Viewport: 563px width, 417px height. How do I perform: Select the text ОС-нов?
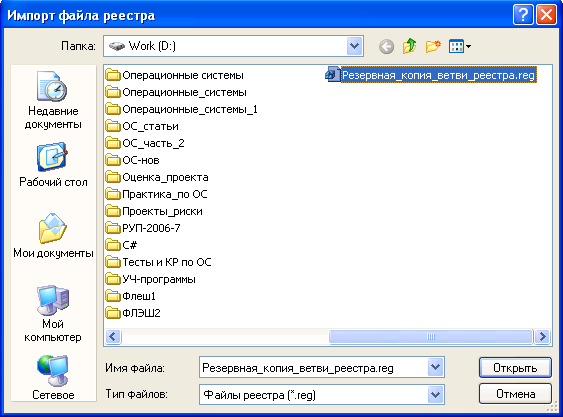(x=141, y=160)
